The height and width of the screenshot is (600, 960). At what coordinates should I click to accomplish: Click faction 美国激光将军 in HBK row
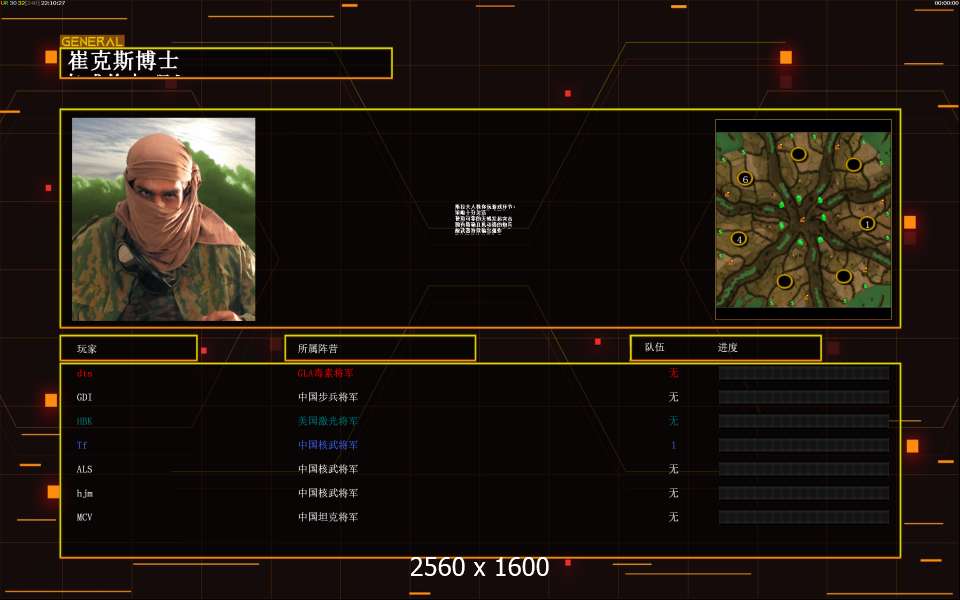pos(328,421)
